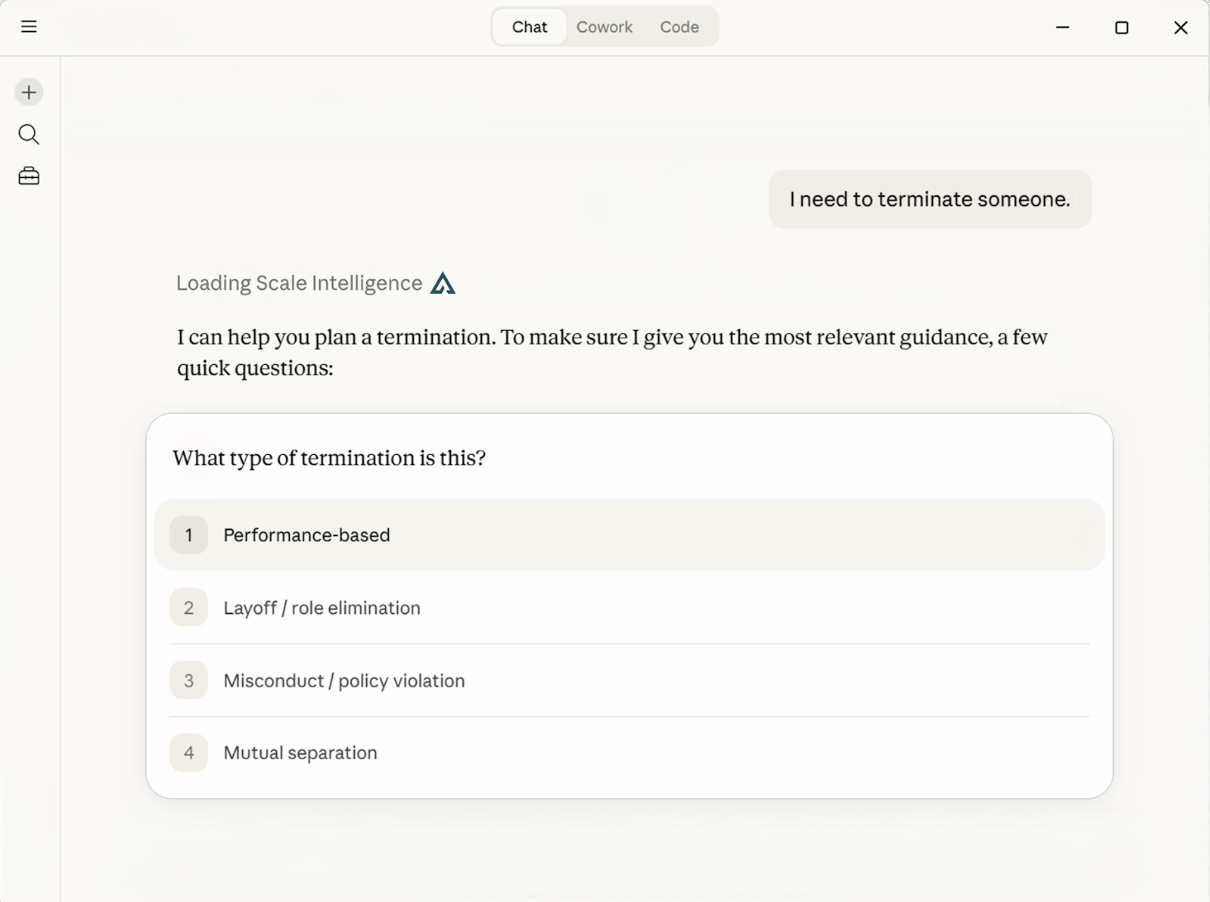Maximize the application window
Image resolution: width=1210 pixels, height=902 pixels.
coord(1121,27)
